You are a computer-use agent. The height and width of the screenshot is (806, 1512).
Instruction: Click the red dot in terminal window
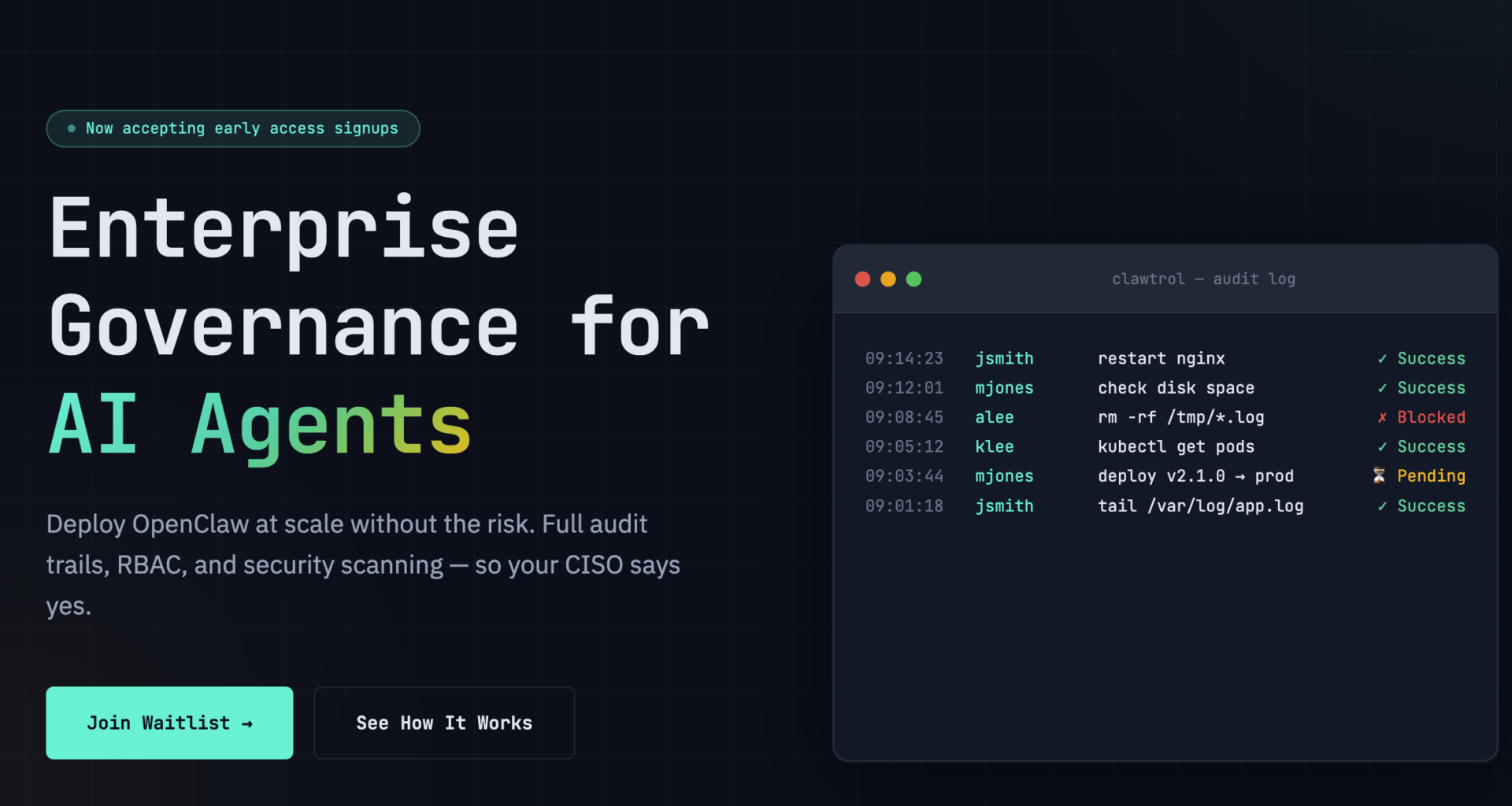[x=862, y=279]
